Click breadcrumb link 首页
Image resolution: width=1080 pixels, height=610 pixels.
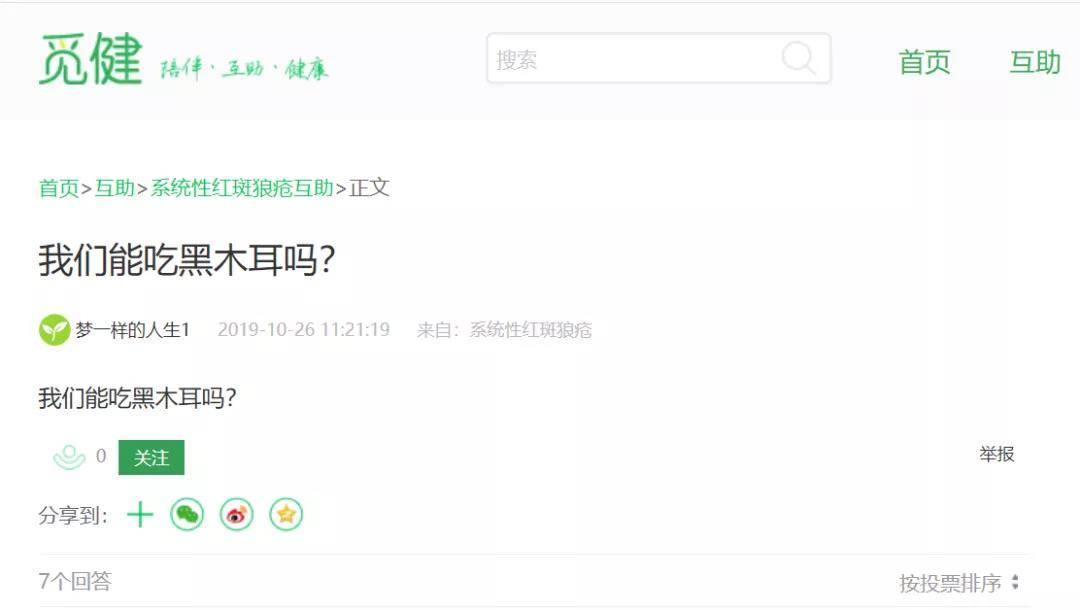[x=59, y=187]
